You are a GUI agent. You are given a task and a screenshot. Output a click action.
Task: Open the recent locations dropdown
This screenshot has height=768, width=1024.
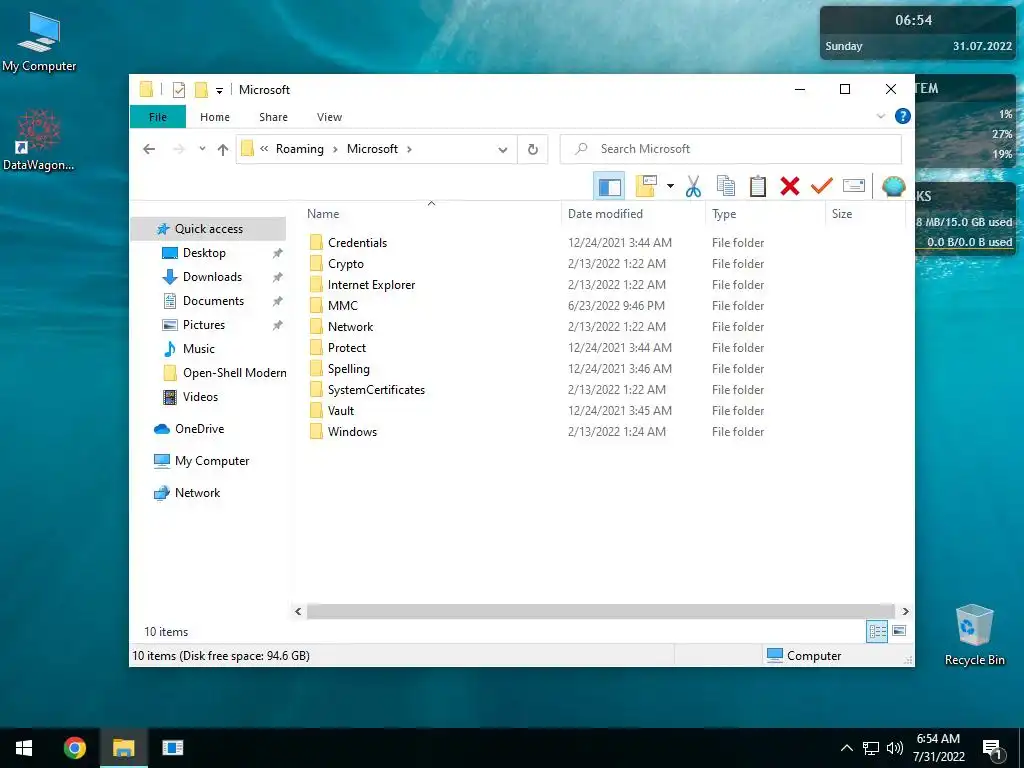pos(202,149)
